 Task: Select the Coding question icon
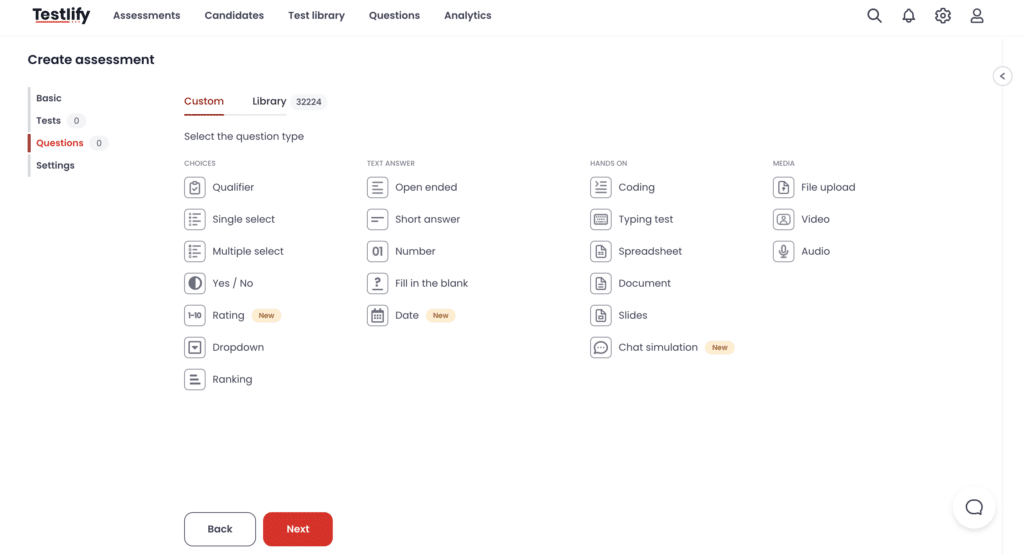(601, 187)
